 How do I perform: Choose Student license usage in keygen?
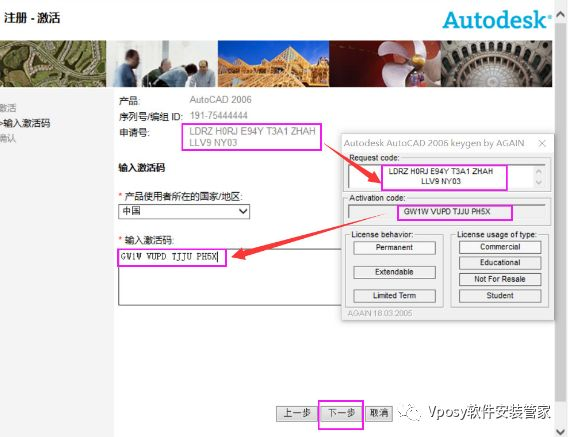[x=500, y=296]
